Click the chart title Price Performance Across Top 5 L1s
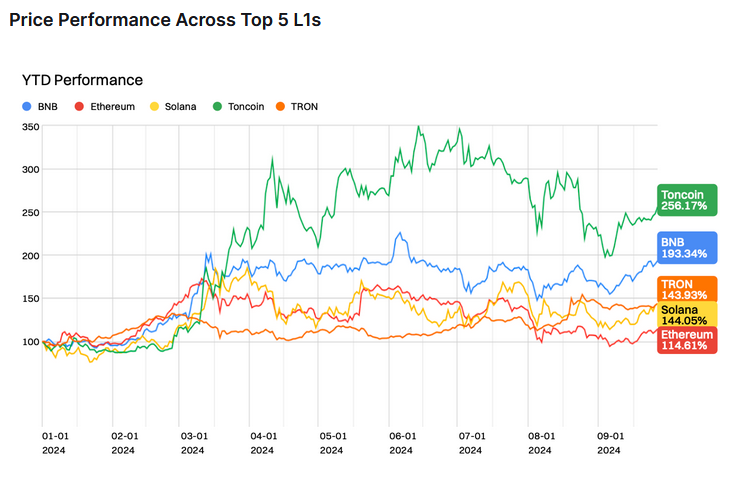 165,20
